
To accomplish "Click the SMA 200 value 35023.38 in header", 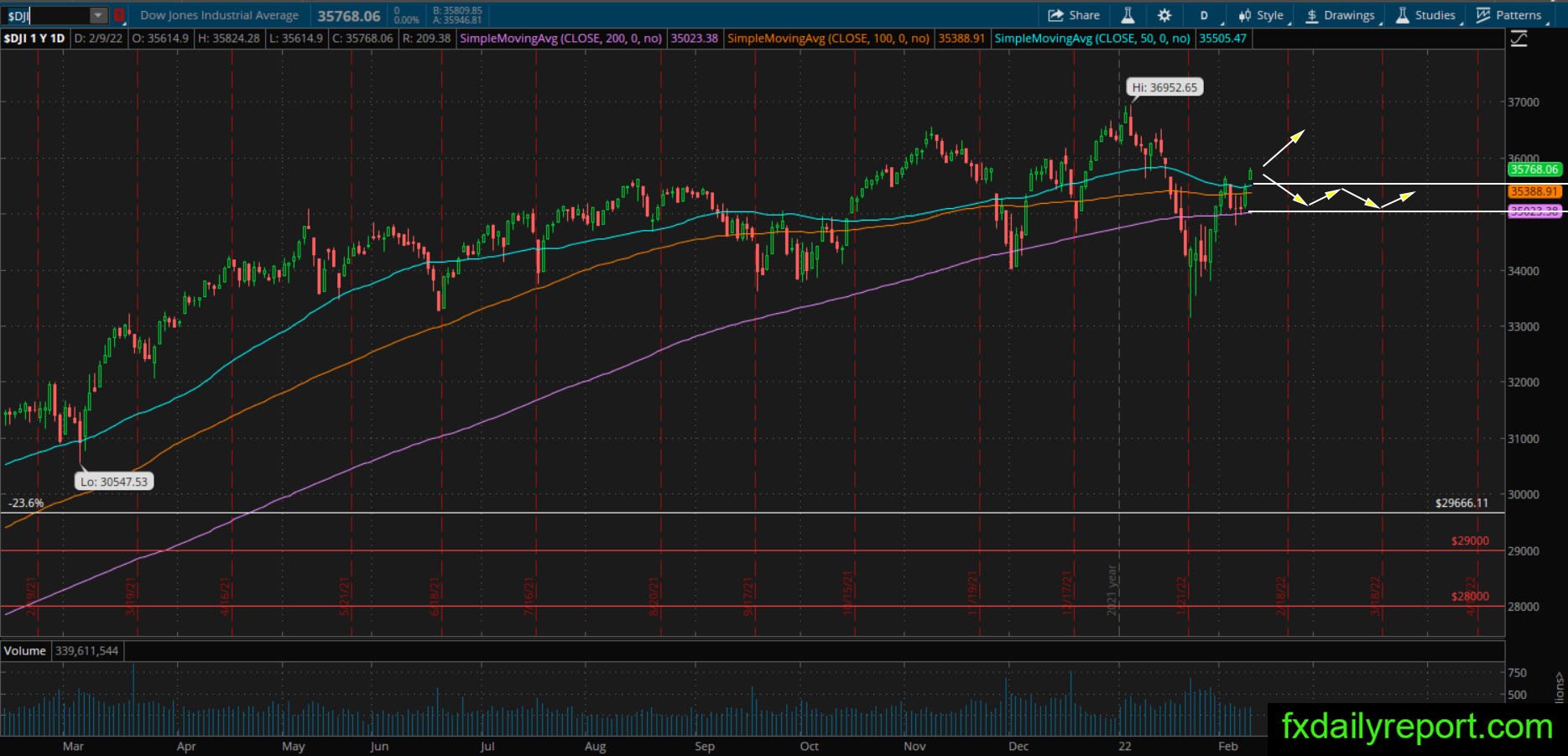I will pos(695,39).
